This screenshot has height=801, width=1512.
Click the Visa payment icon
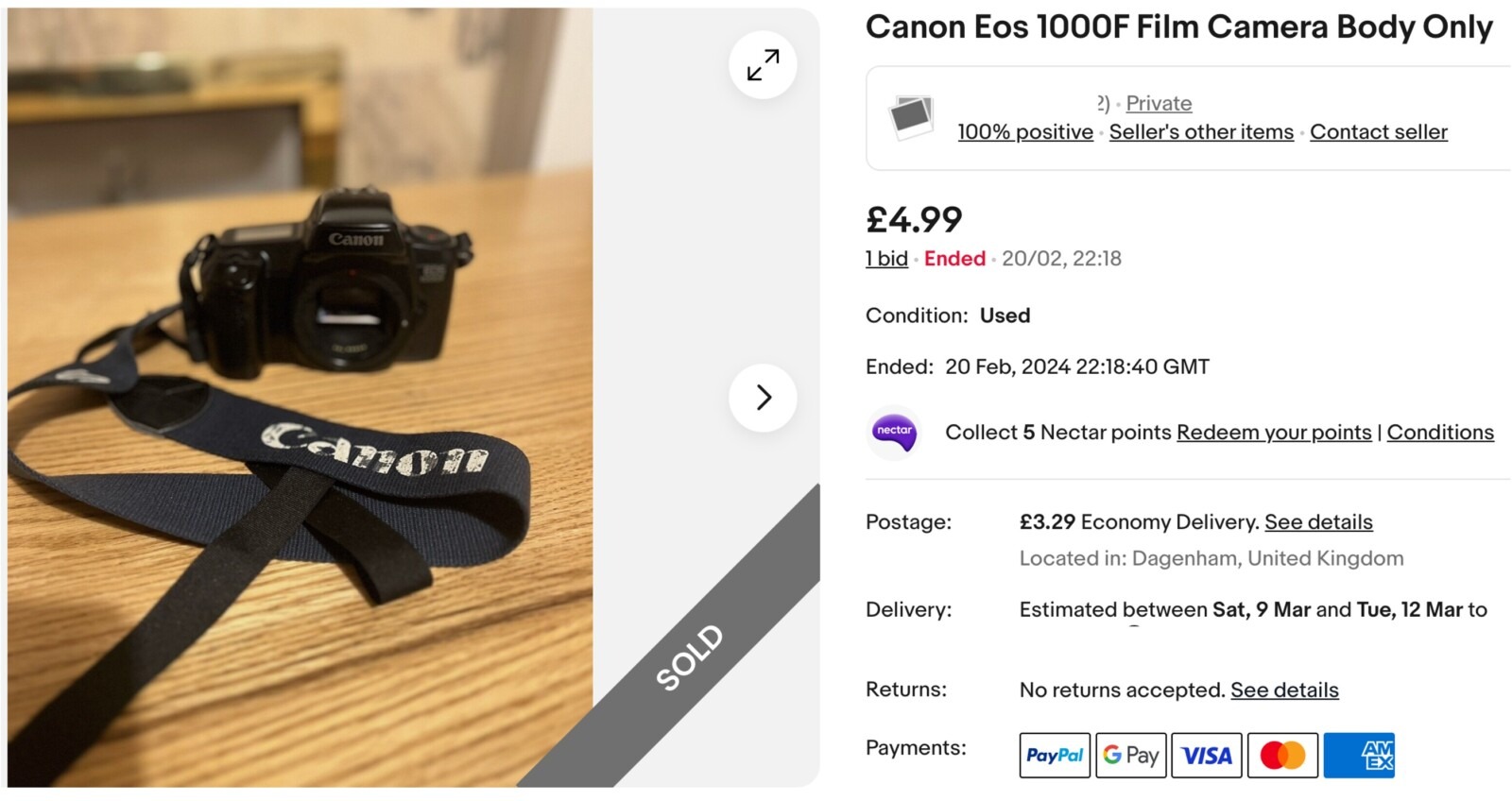coord(1207,756)
